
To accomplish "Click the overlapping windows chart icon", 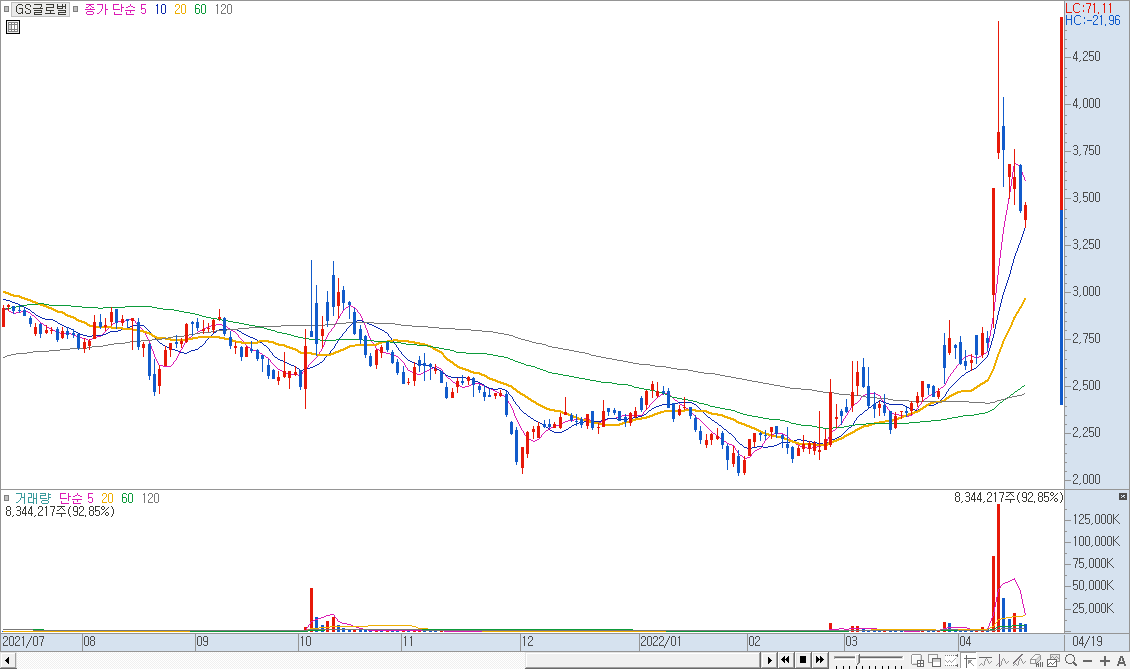I will click(x=935, y=660).
